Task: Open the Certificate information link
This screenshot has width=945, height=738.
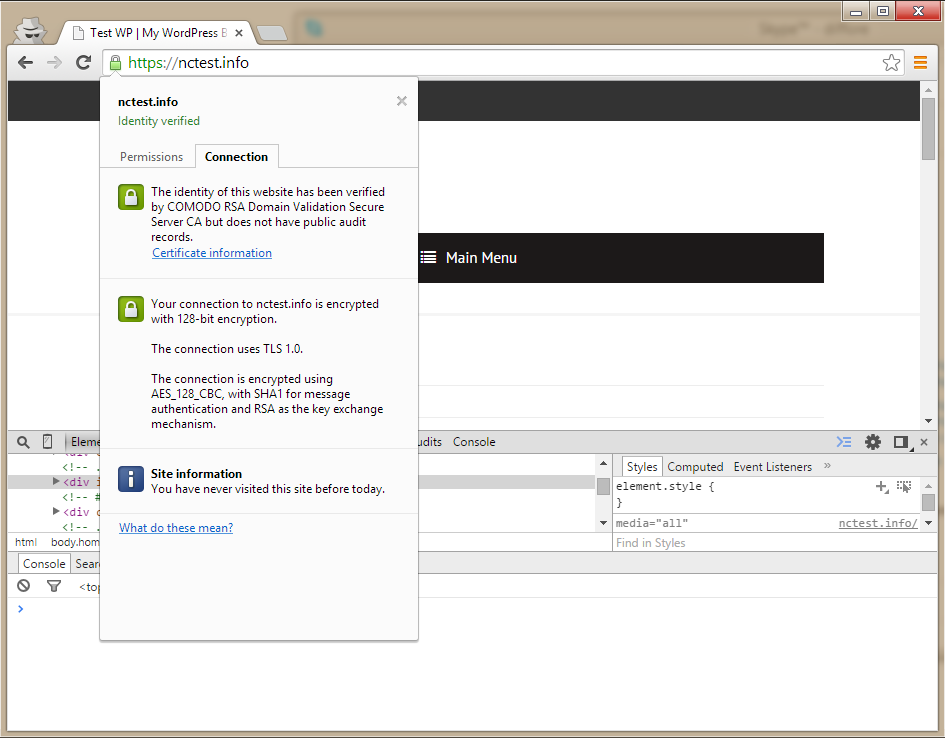Action: [x=212, y=253]
